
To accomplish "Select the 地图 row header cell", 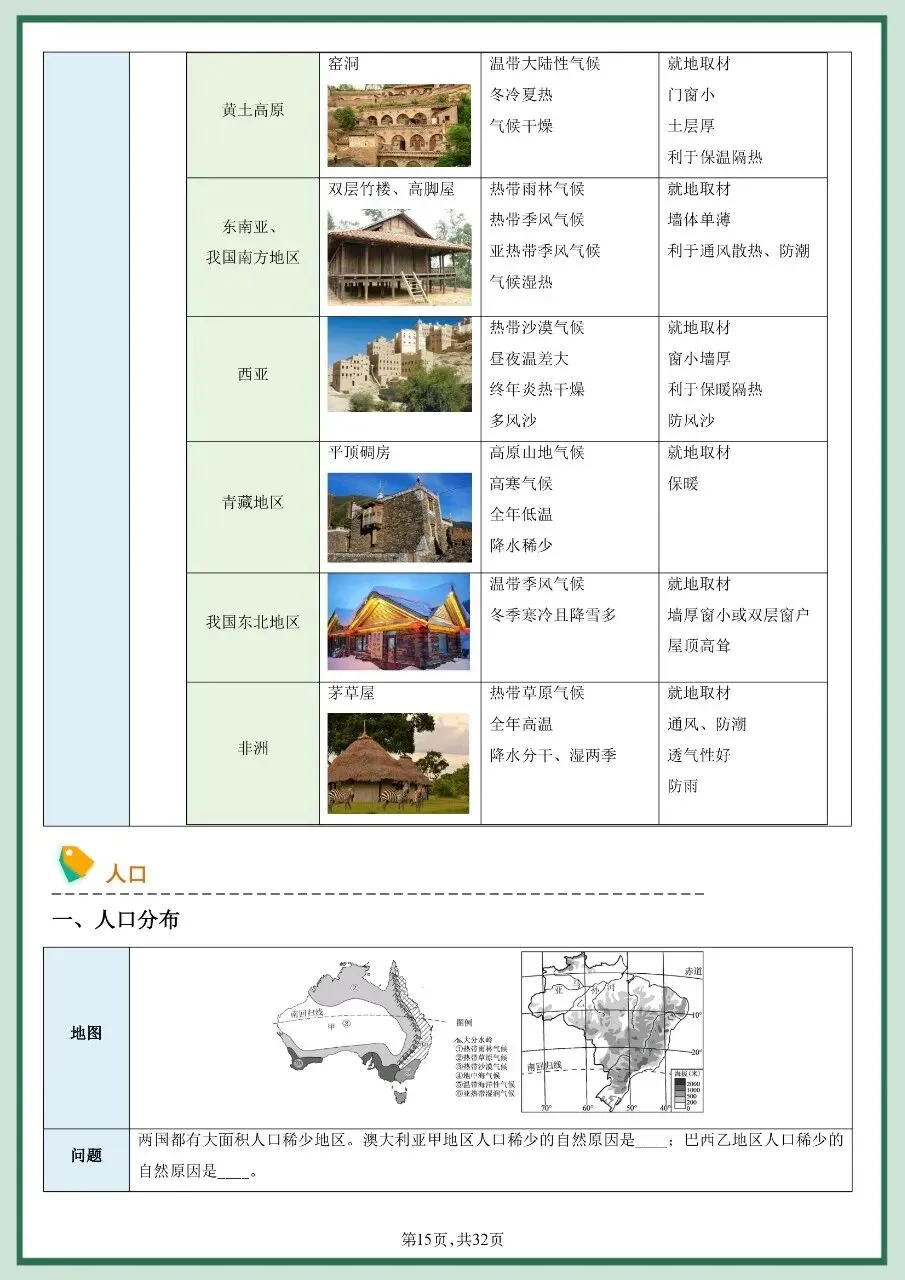I will pyautogui.click(x=86, y=1038).
